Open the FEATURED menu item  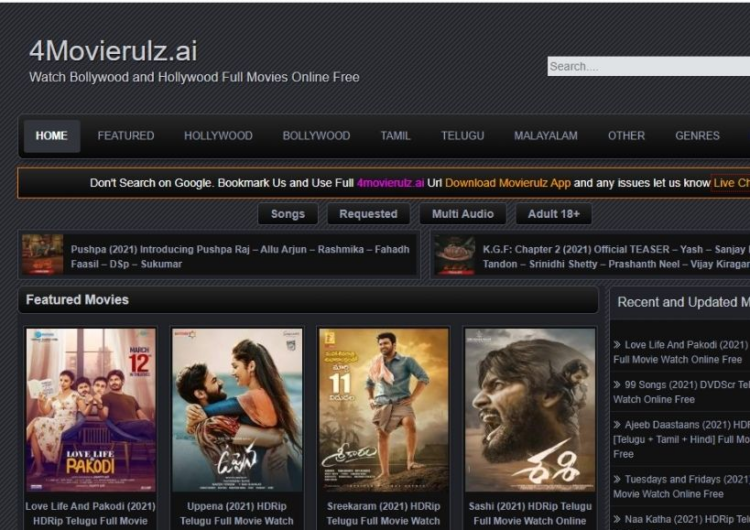coord(126,136)
